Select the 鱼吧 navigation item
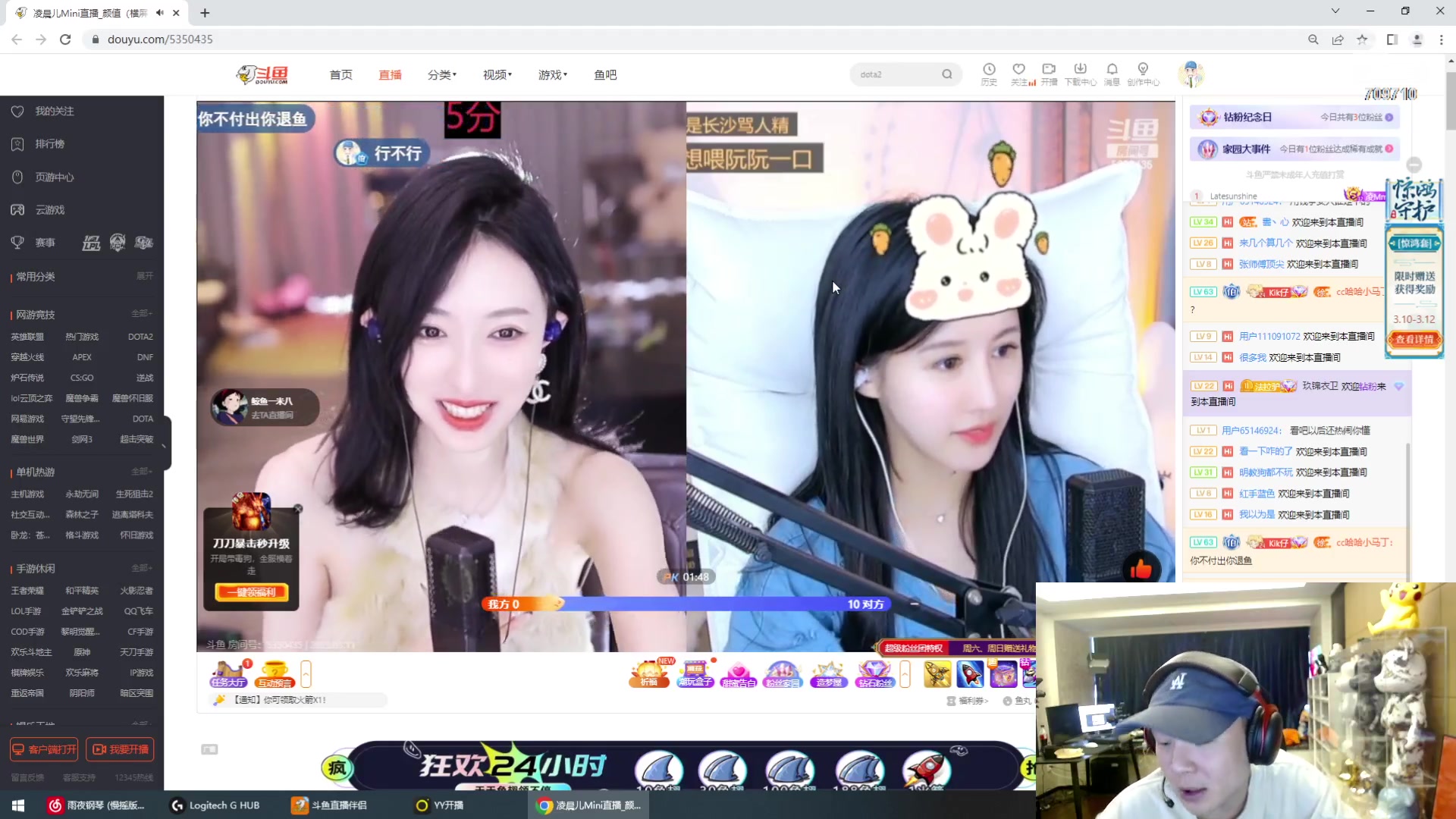This screenshot has width=1456, height=819. [605, 74]
